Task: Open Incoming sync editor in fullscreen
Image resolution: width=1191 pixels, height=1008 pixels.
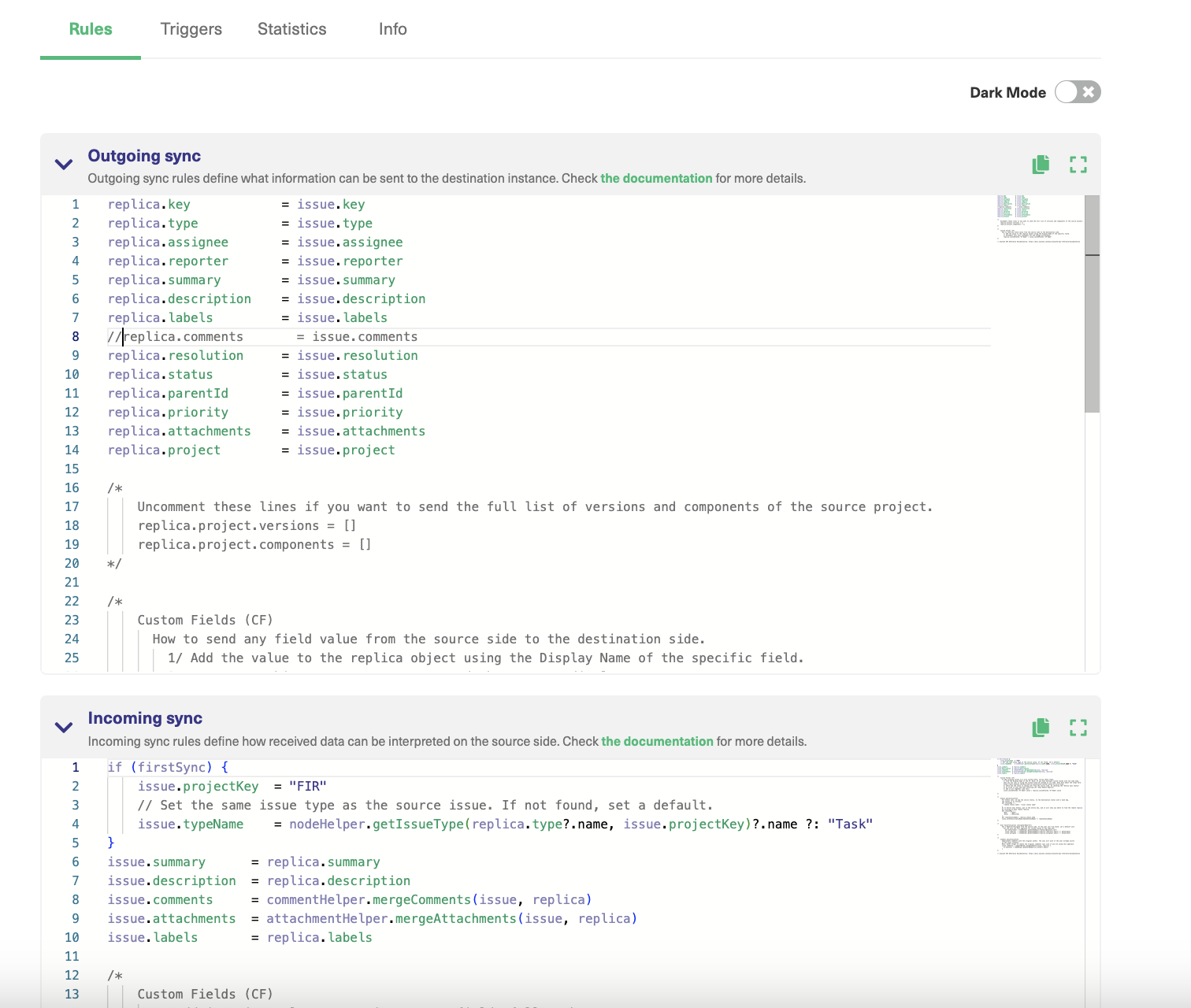Action: click(1078, 727)
